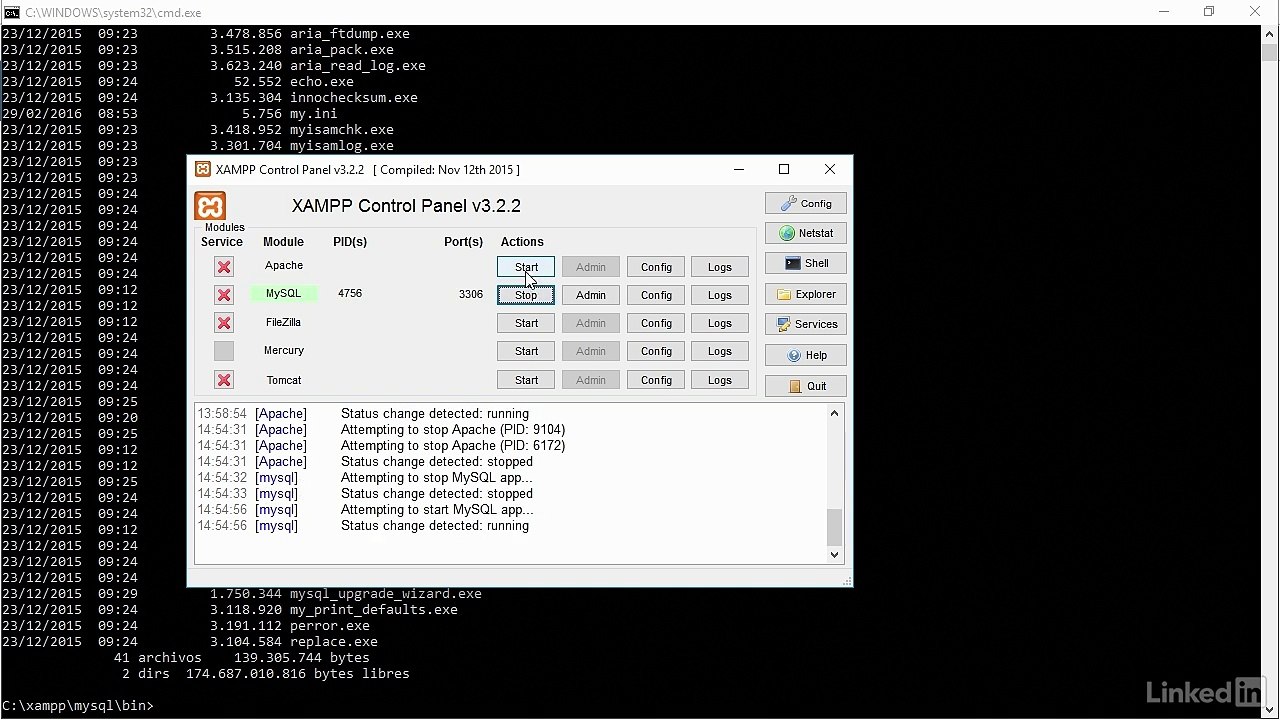Click the XAMPP log scrollbar thumb

click(835, 527)
